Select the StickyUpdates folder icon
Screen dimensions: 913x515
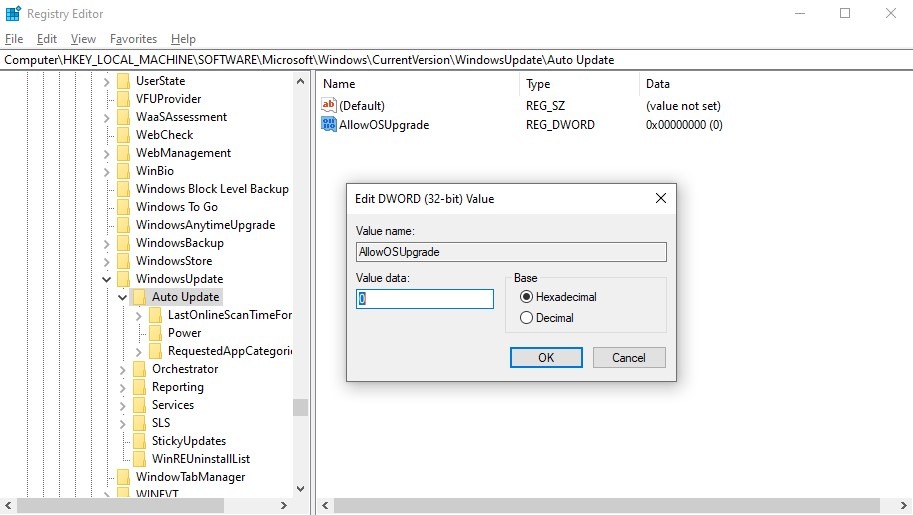(x=139, y=441)
